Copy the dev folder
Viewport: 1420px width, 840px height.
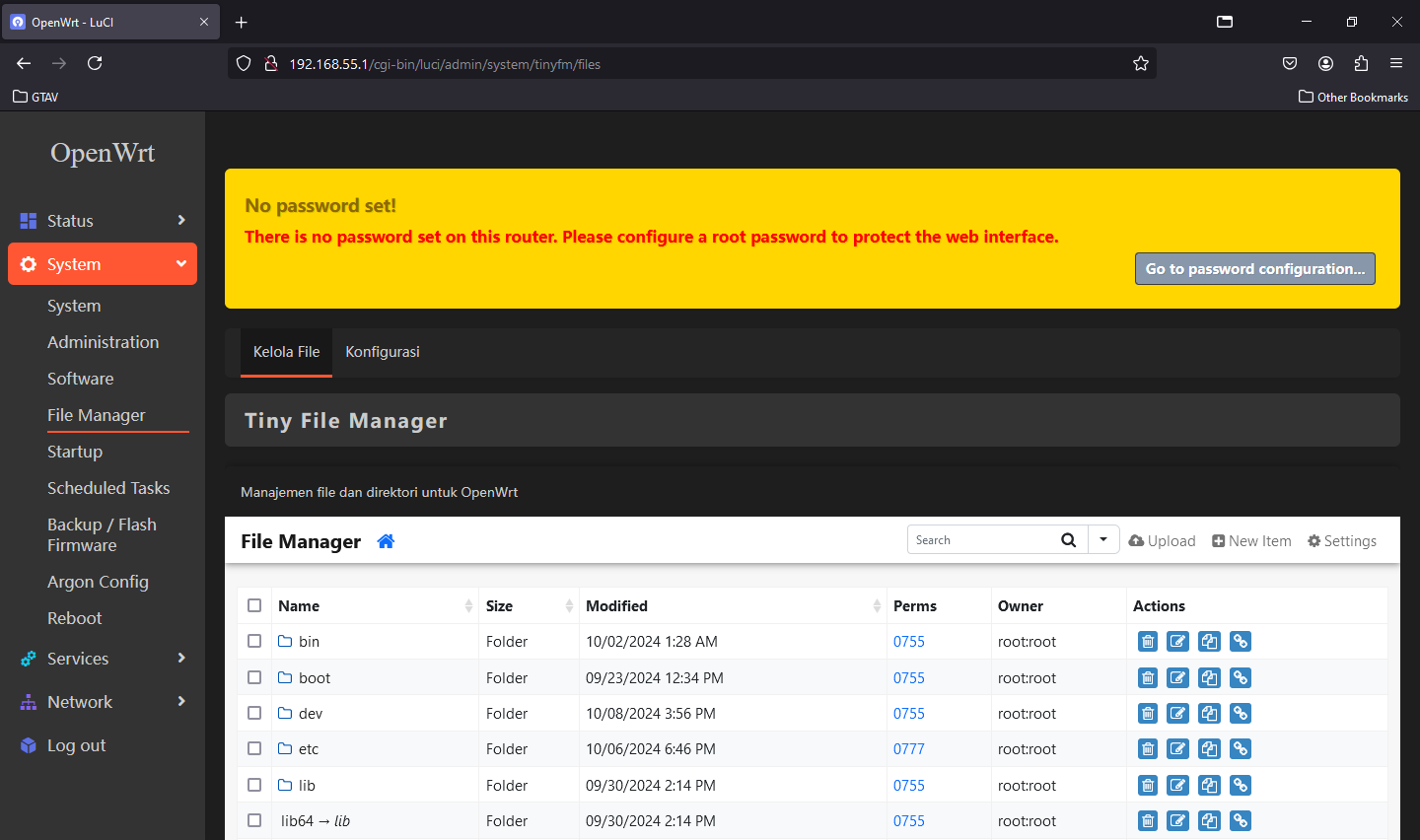1210,714
